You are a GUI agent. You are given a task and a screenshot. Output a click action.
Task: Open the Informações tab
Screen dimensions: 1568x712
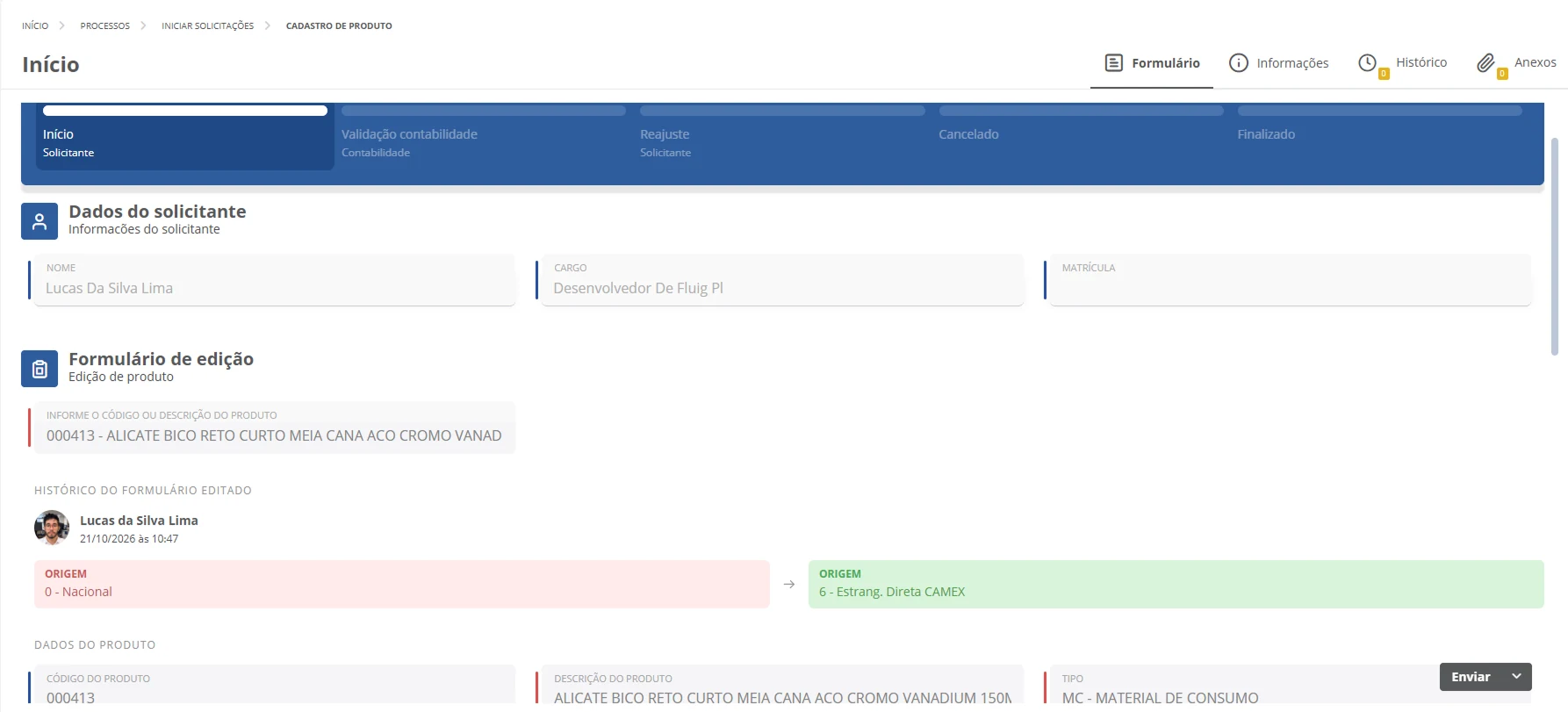coord(1278,62)
